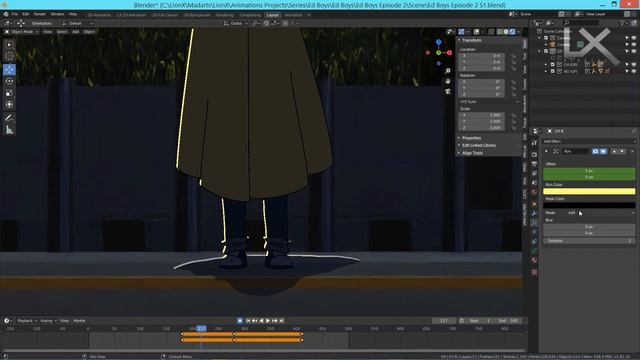Move the Rim effect down
This screenshot has height=360, width=640.
[x=622, y=151]
